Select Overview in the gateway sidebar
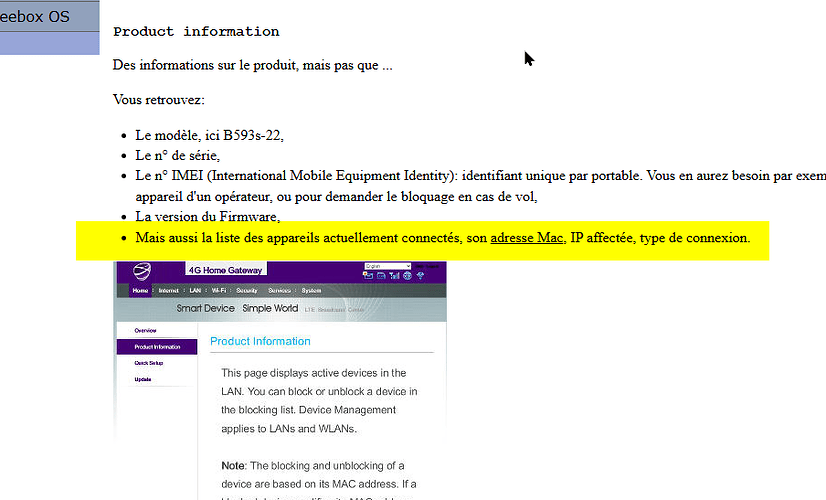This screenshot has height=500, width=826. coord(145,330)
